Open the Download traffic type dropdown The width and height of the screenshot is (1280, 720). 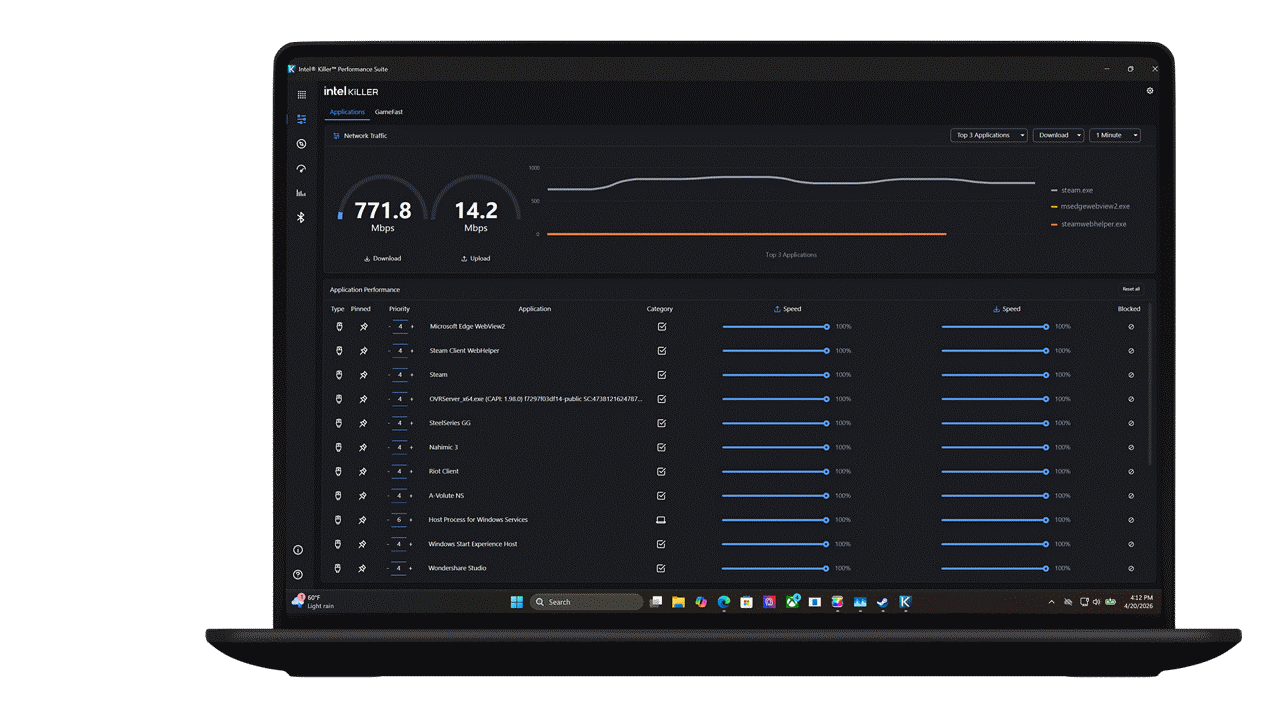[1059, 135]
